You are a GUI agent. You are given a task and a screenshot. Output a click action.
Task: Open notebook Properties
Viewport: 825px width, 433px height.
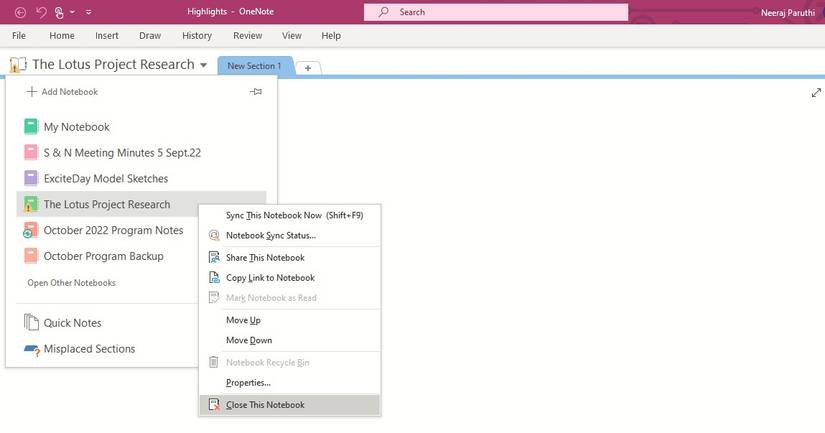(x=289, y=382)
